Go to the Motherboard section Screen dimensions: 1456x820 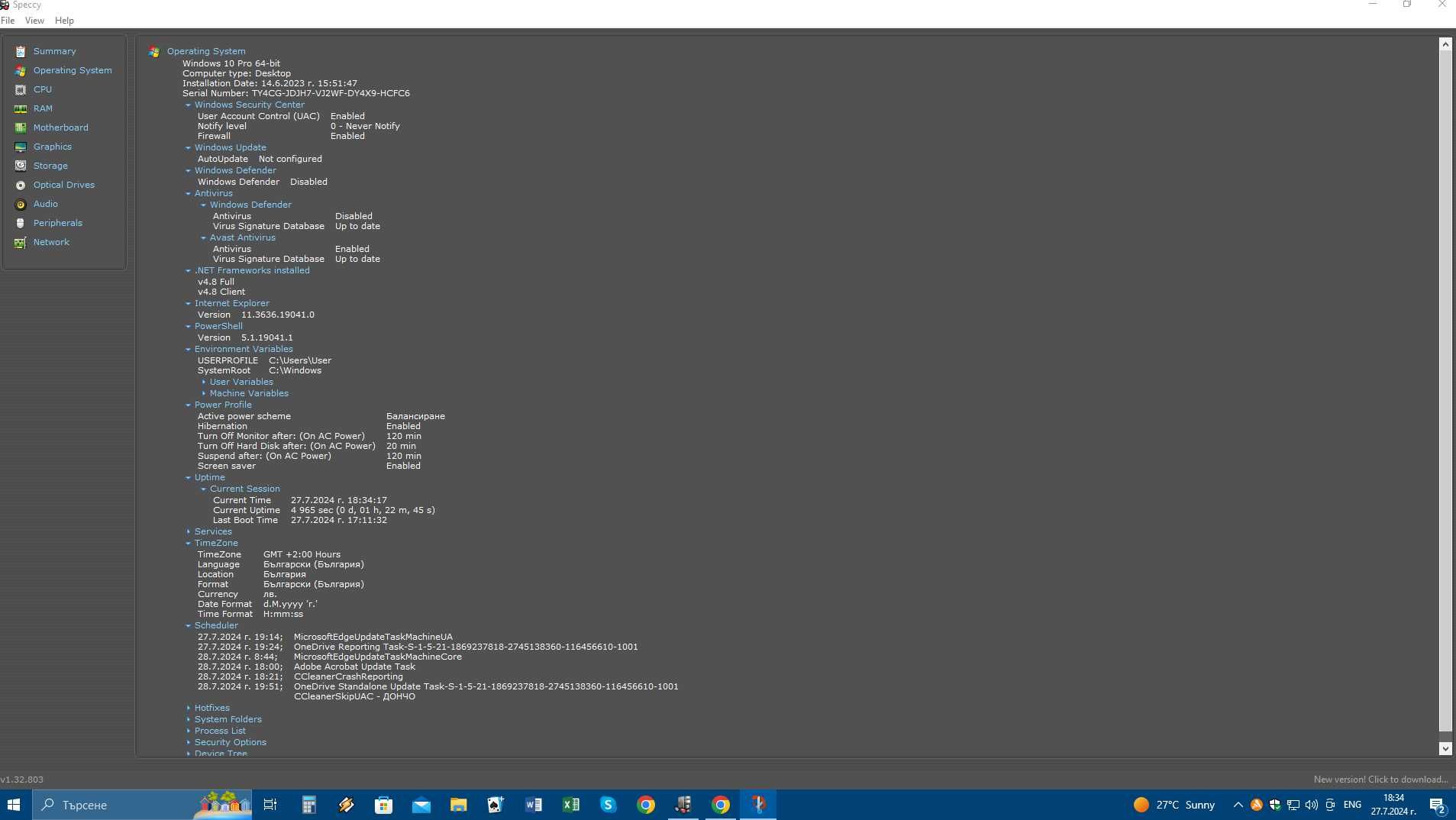tap(60, 128)
